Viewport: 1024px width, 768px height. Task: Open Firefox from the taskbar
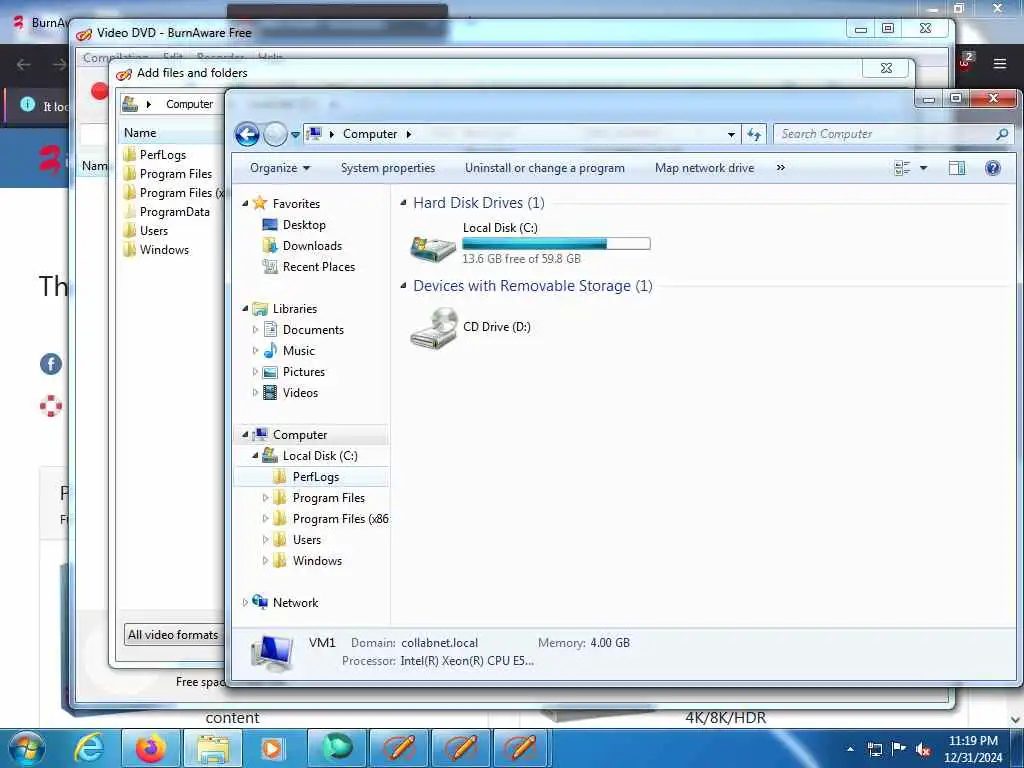[150, 748]
